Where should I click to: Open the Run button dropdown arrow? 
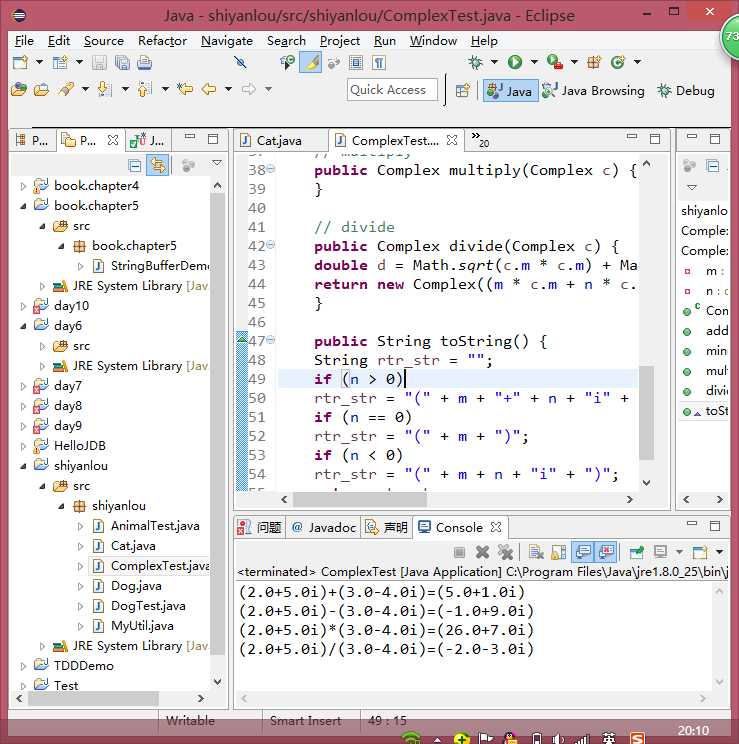[534, 62]
